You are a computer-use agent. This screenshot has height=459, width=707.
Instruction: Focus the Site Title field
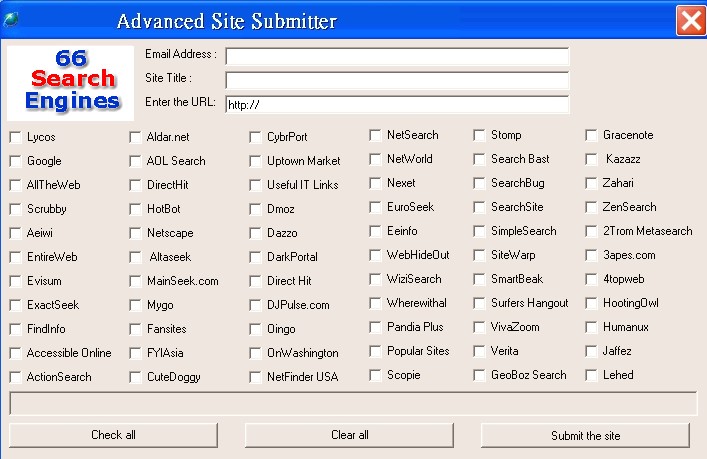pyautogui.click(x=397, y=80)
